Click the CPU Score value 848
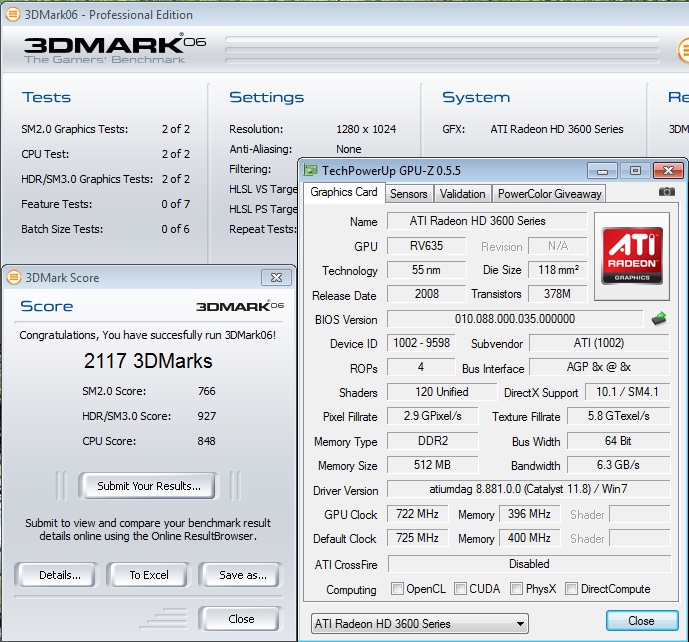The height and width of the screenshot is (642, 689). click(207, 441)
